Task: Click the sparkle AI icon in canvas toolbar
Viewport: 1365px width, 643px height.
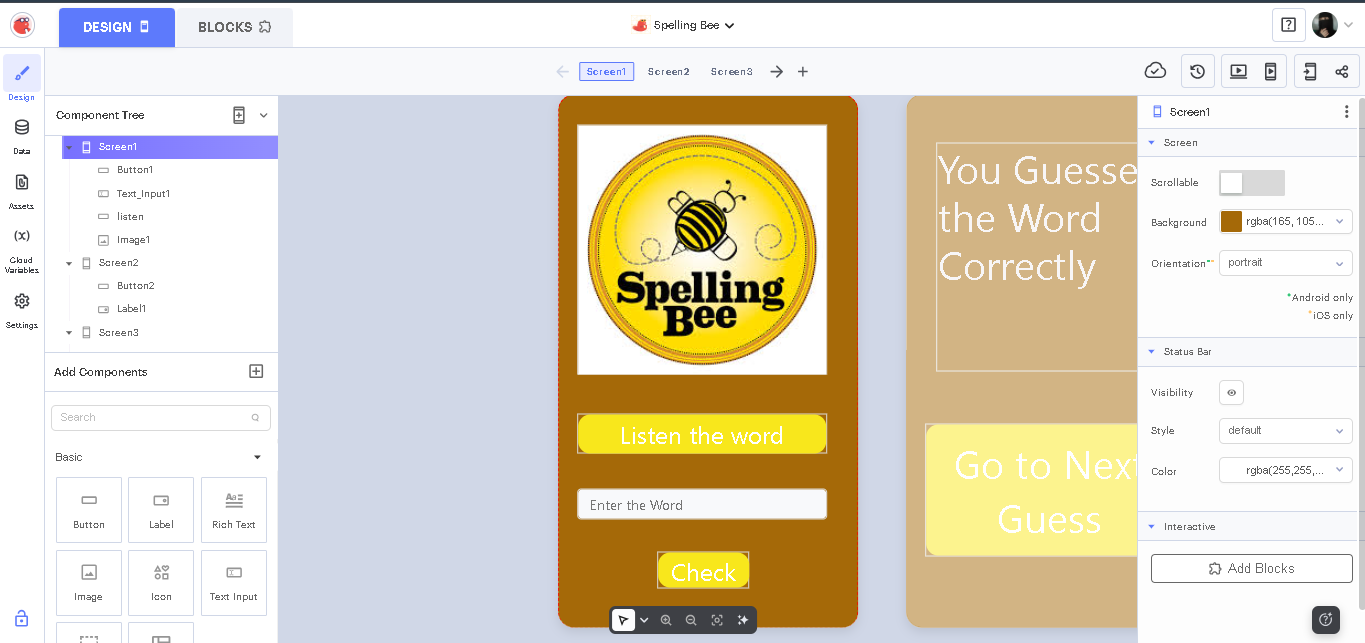Action: coord(743,620)
